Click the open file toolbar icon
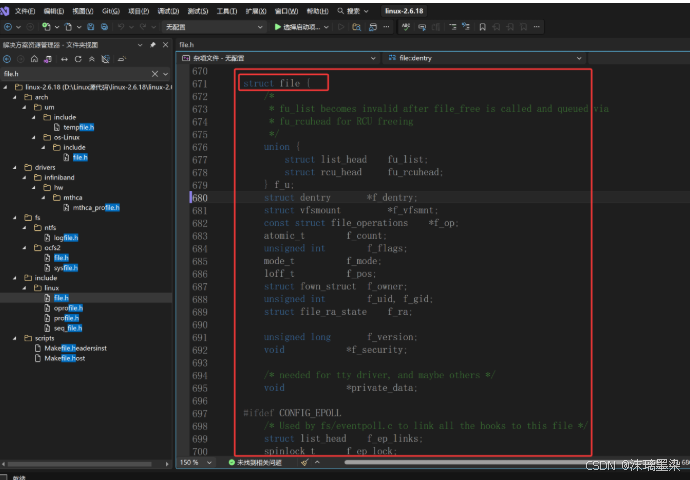Viewport: 690px width, 480px height. coord(68,27)
